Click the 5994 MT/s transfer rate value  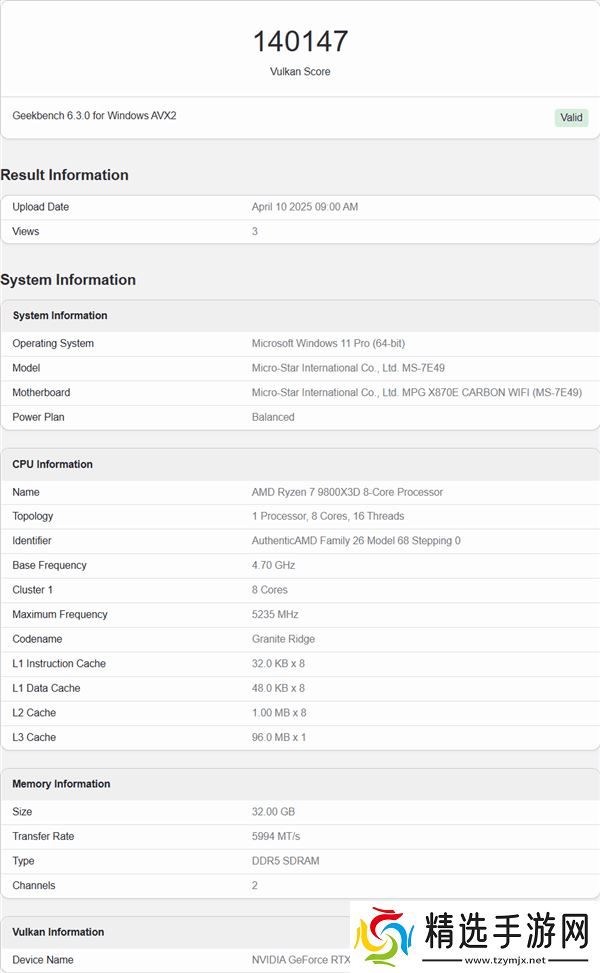[275, 836]
